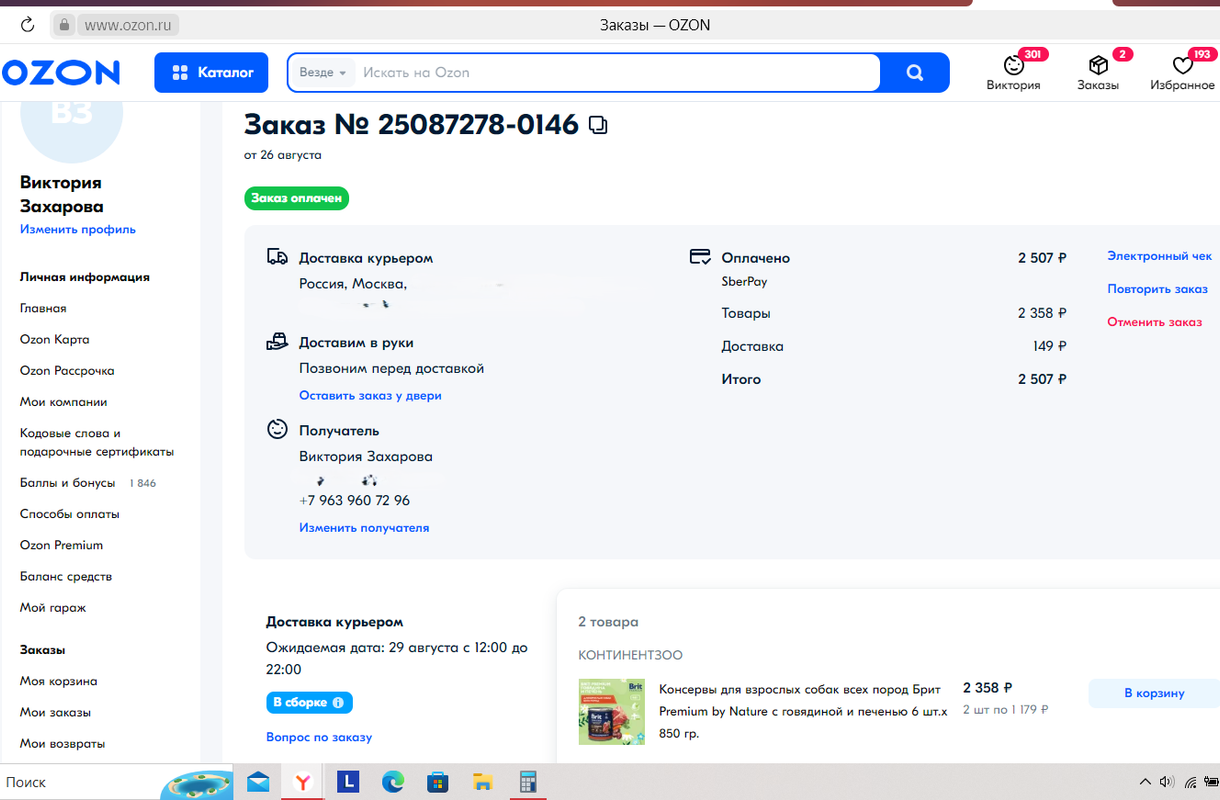Screen dimensions: 1220x800
Task: Open Calculator in the taskbar
Action: tap(527, 782)
